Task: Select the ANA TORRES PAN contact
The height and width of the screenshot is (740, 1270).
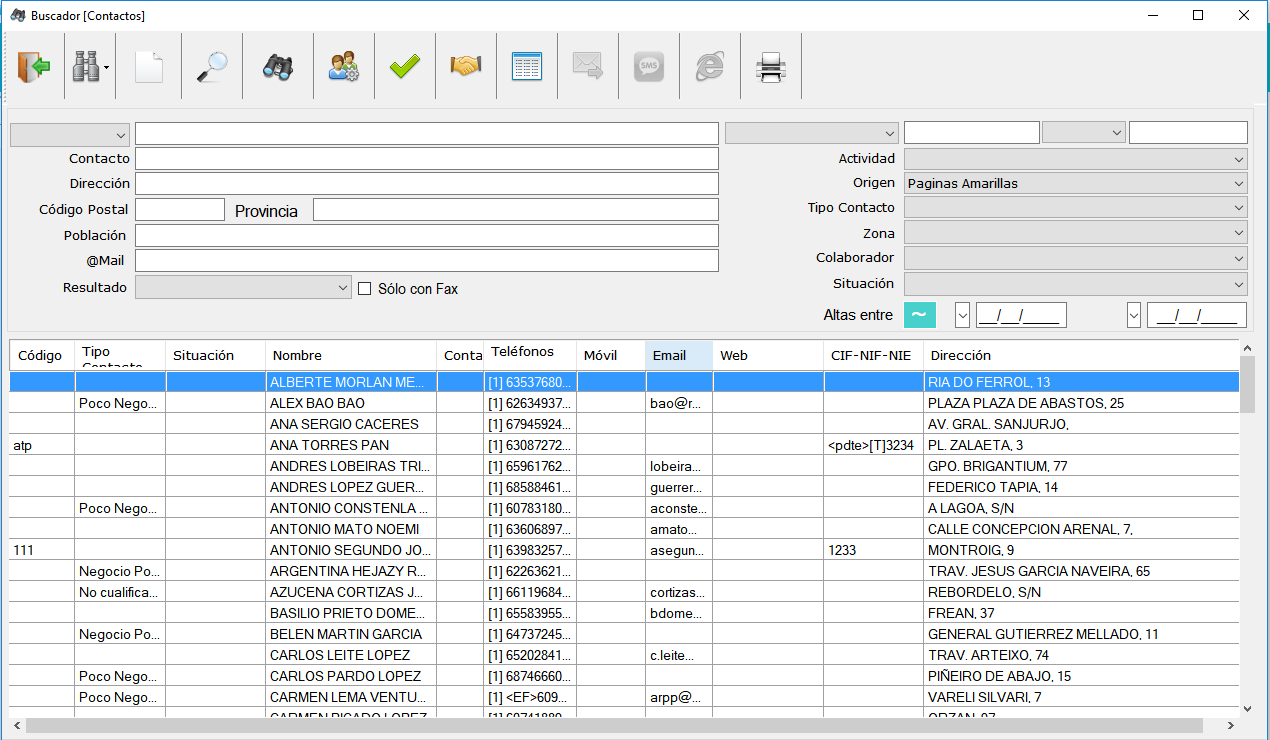Action: click(624, 445)
